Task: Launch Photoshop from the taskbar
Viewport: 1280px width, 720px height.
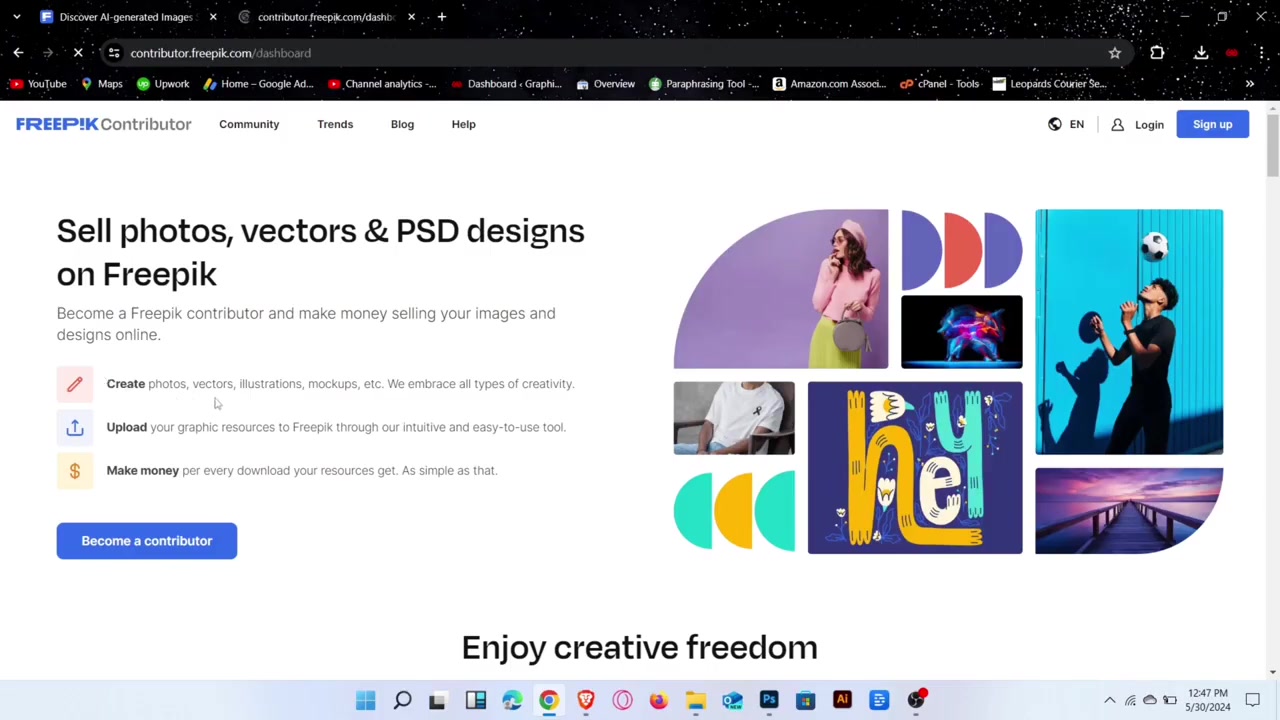Action: coord(769,700)
